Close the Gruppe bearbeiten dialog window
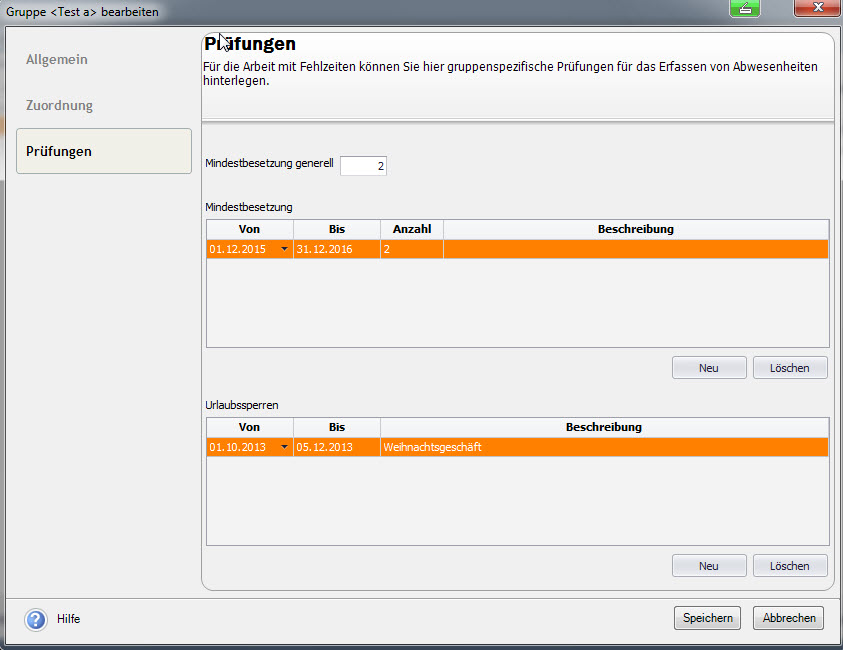 pos(817,9)
